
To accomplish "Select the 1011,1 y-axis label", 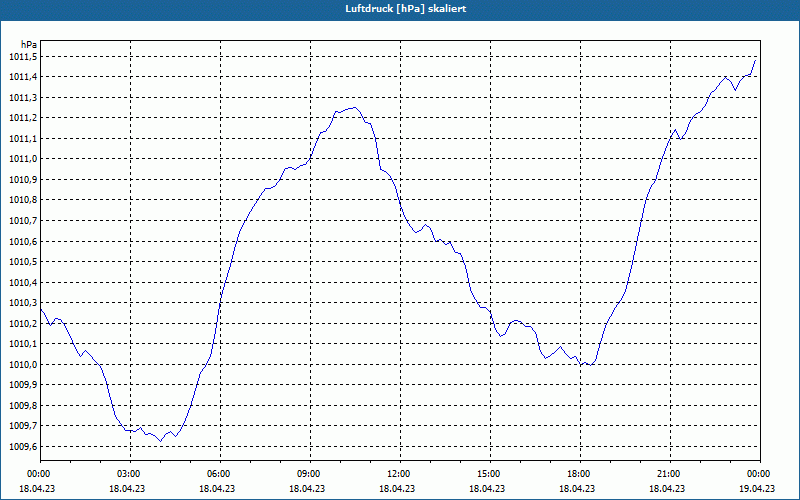I will [23, 139].
